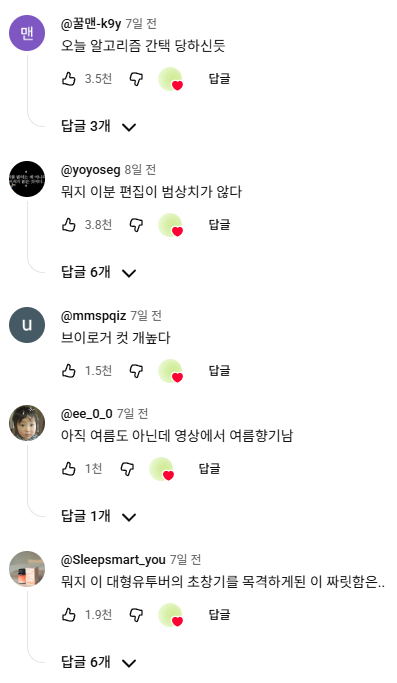Screen dimensions: 397x683
Task: Open the @Sleepsmart_you channel link
Action: (x=113, y=560)
